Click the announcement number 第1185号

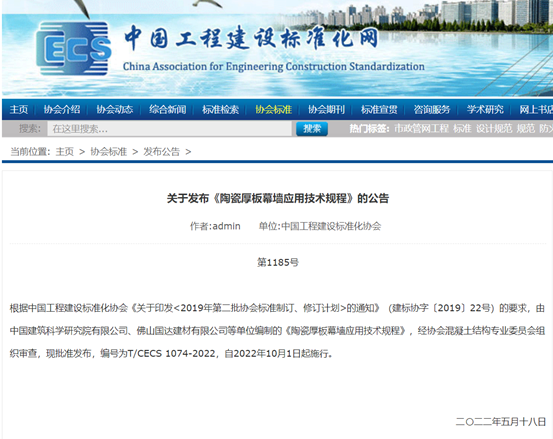pyautogui.click(x=278, y=262)
